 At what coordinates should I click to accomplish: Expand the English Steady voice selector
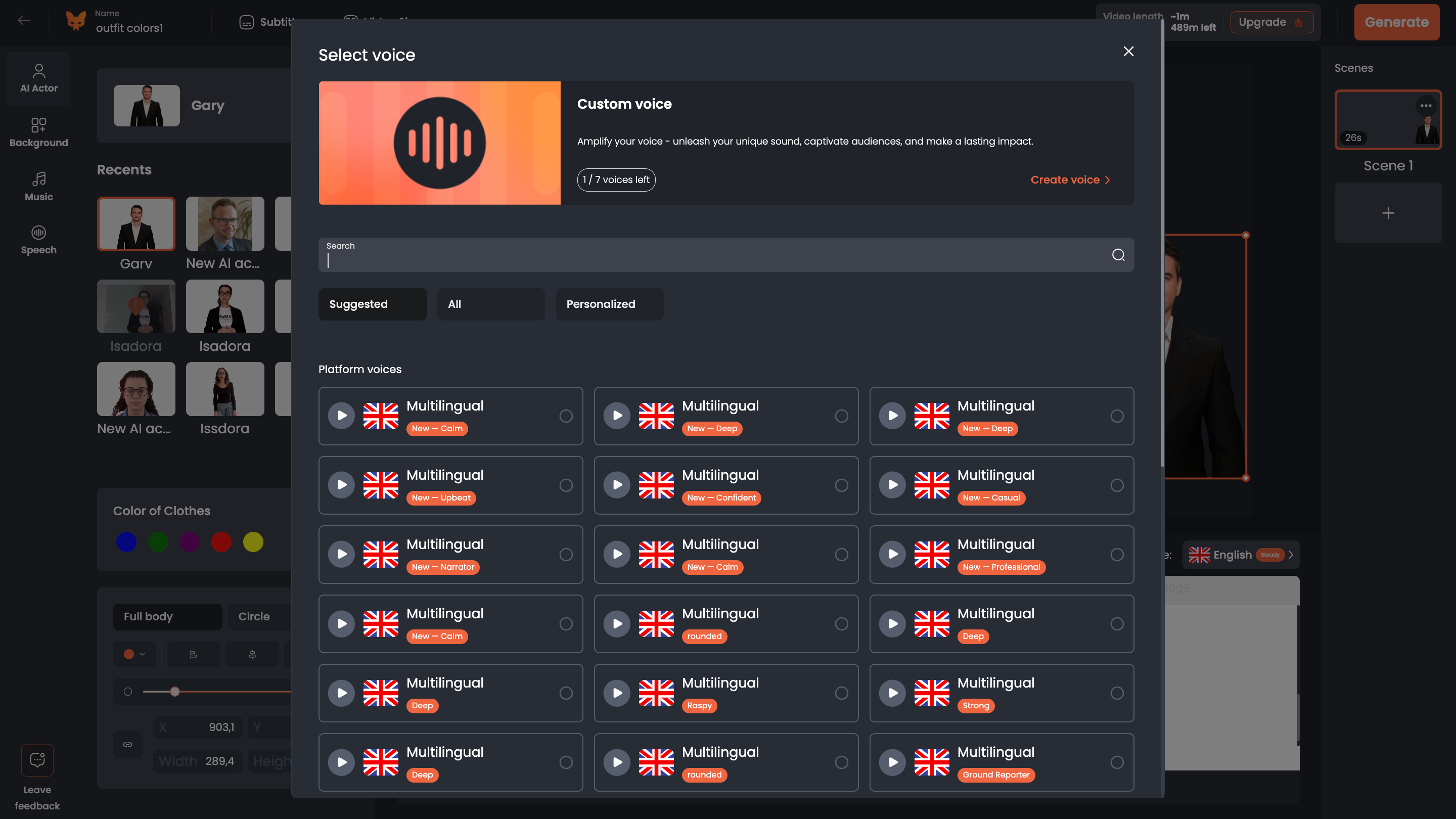[1241, 555]
